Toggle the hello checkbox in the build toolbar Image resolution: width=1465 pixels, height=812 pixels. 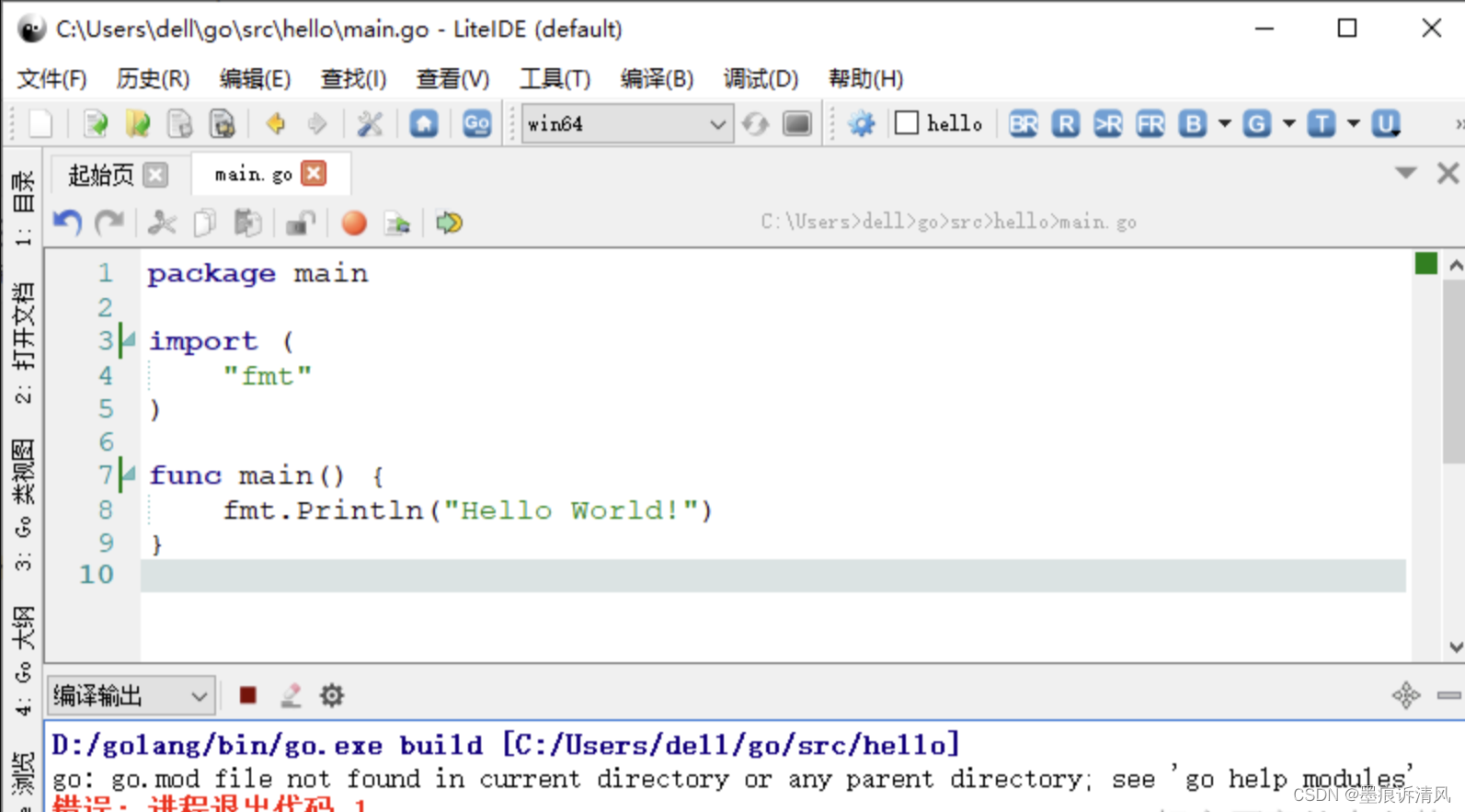click(907, 122)
